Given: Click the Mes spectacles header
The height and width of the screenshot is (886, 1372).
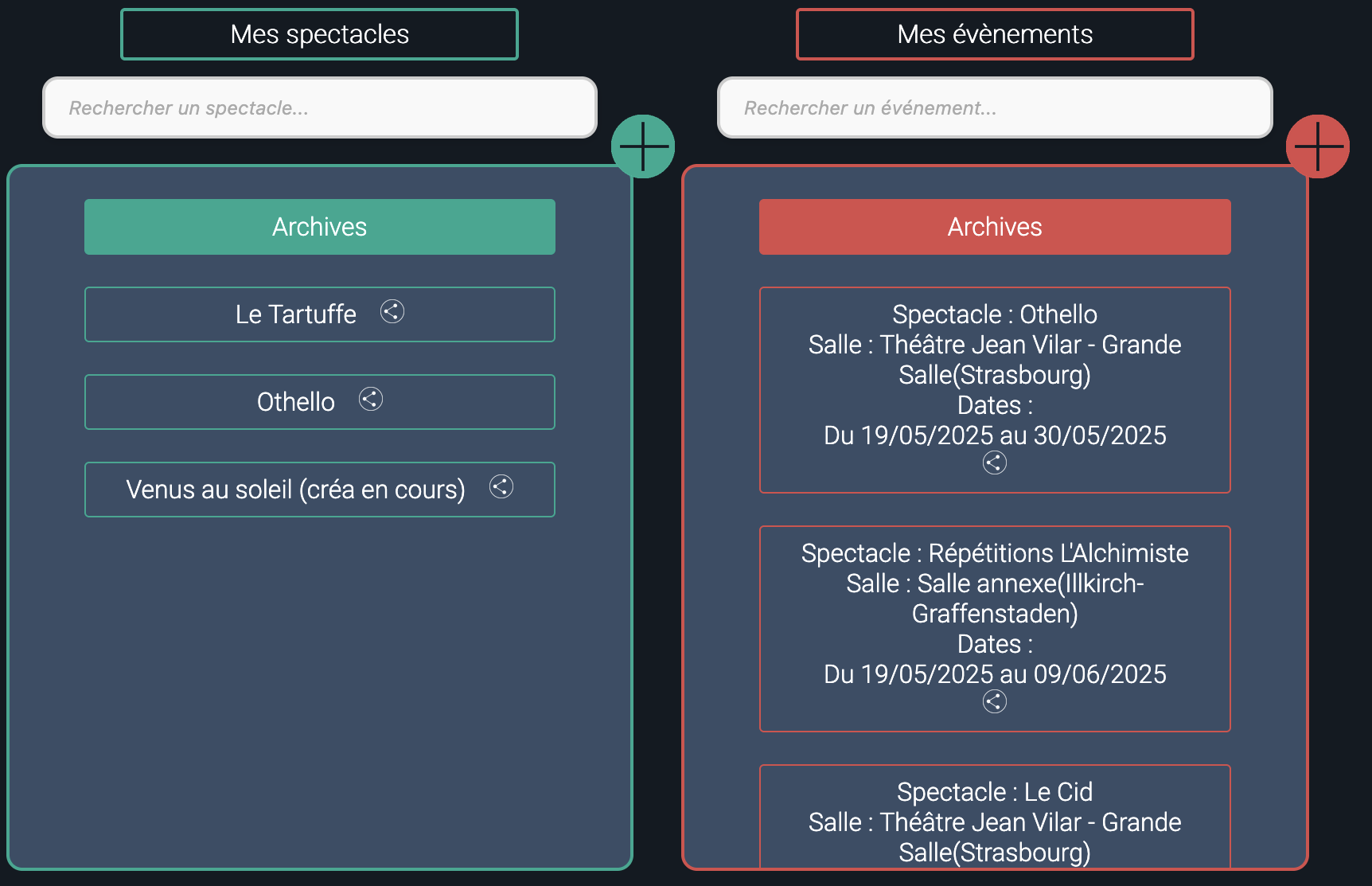Looking at the screenshot, I should tap(319, 34).
